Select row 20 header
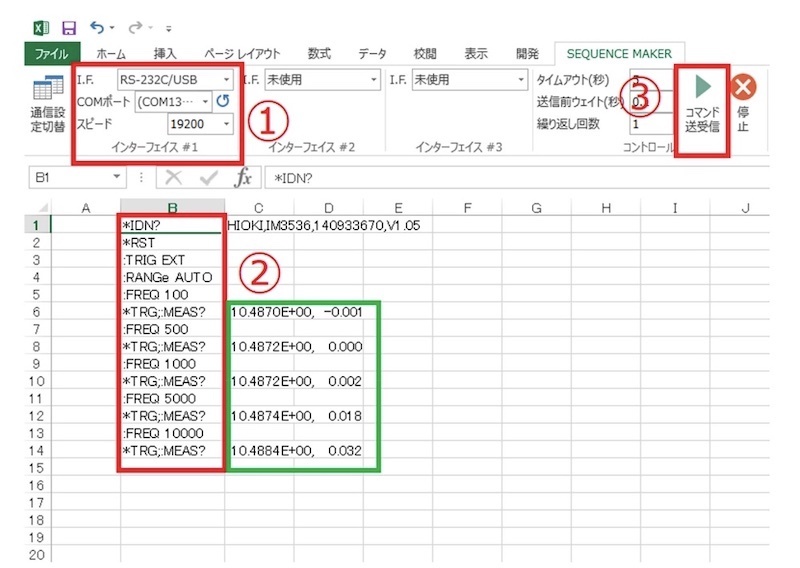800x568 pixels. tap(37, 555)
